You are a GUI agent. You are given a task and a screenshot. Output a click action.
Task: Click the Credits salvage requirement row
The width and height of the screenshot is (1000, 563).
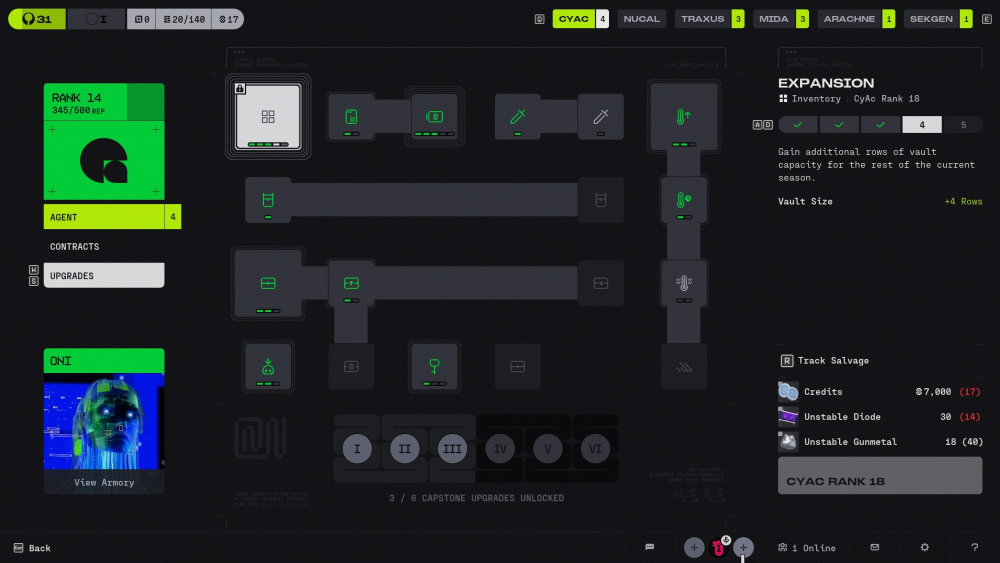[x=879, y=391]
